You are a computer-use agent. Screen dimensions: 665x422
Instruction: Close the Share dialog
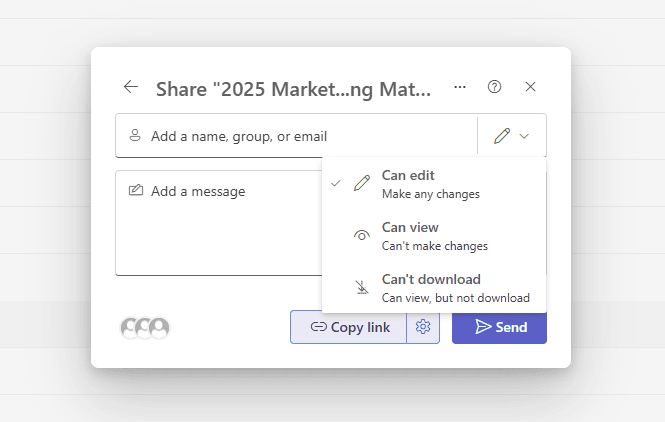[531, 87]
